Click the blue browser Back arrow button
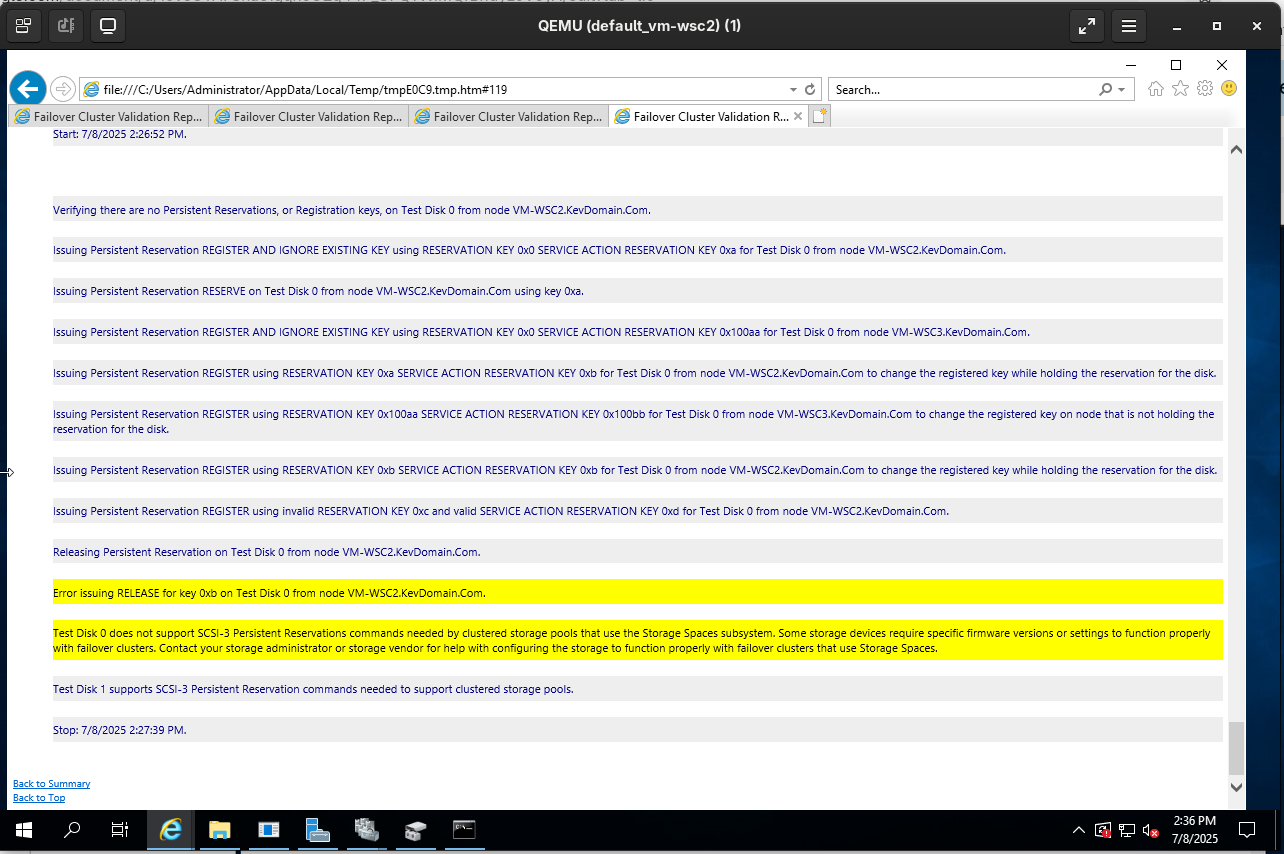The image size is (1284, 854). coord(28,89)
